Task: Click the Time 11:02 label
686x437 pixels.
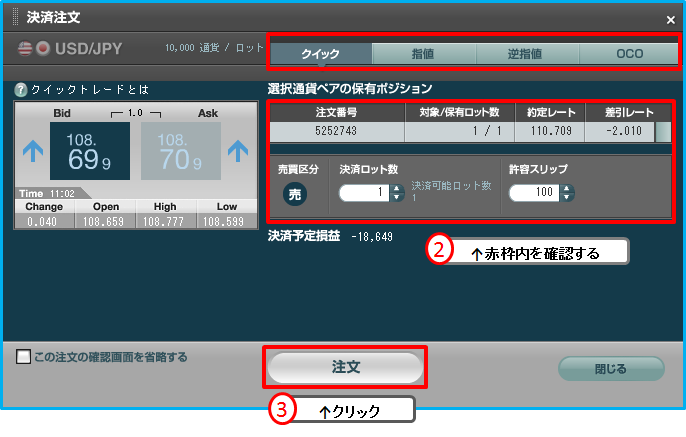Action: 47,193
